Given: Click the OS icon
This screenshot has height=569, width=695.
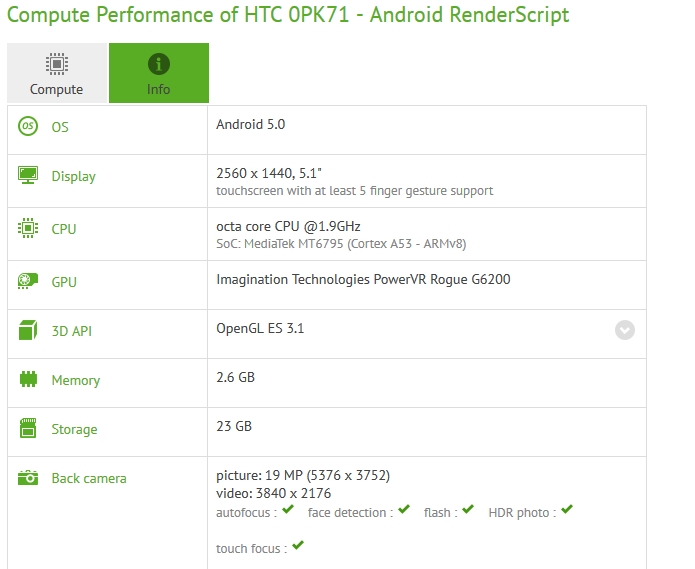Looking at the screenshot, I should pyautogui.click(x=28, y=127).
